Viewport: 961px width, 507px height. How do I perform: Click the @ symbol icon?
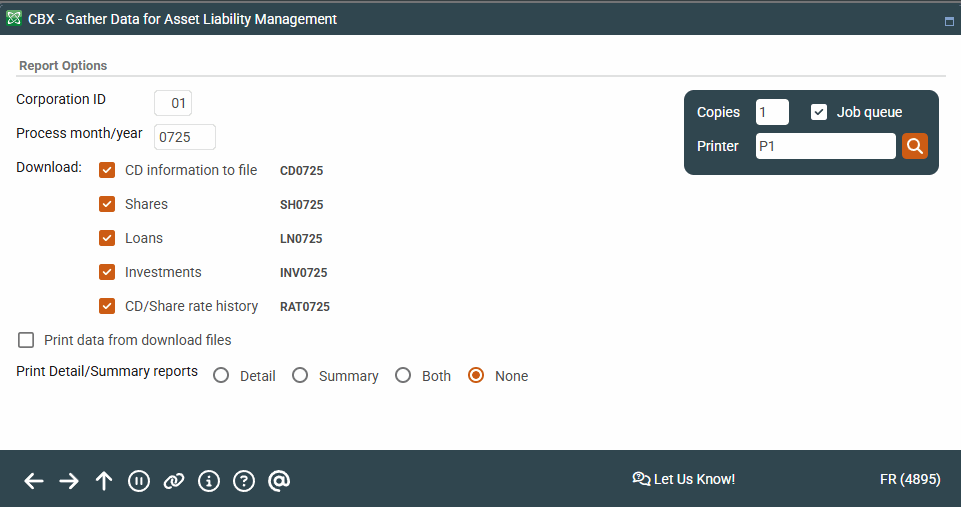click(279, 481)
